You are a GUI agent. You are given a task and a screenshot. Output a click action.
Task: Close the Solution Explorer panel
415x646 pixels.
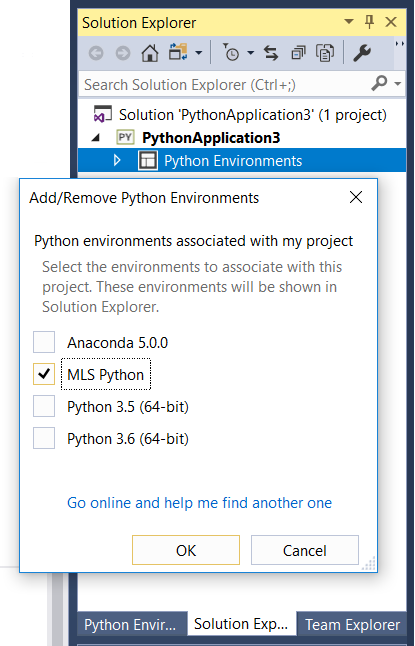[x=391, y=22]
